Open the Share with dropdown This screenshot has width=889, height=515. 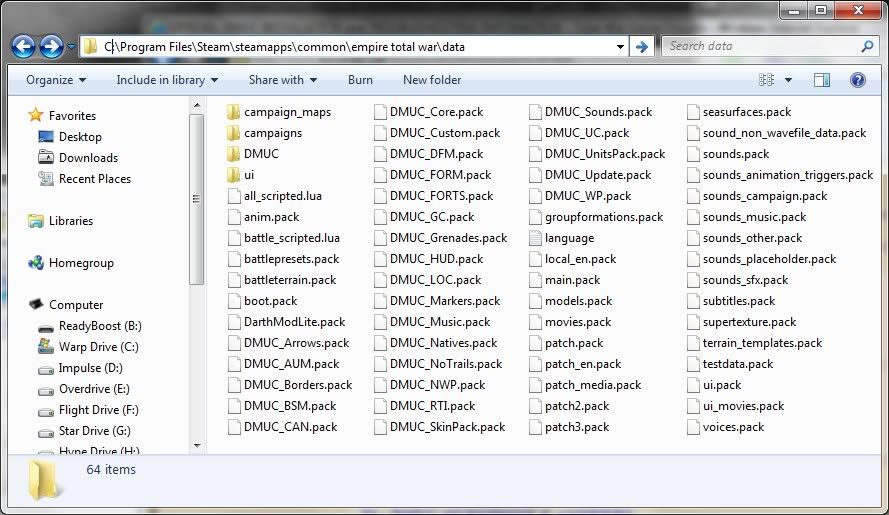[282, 80]
